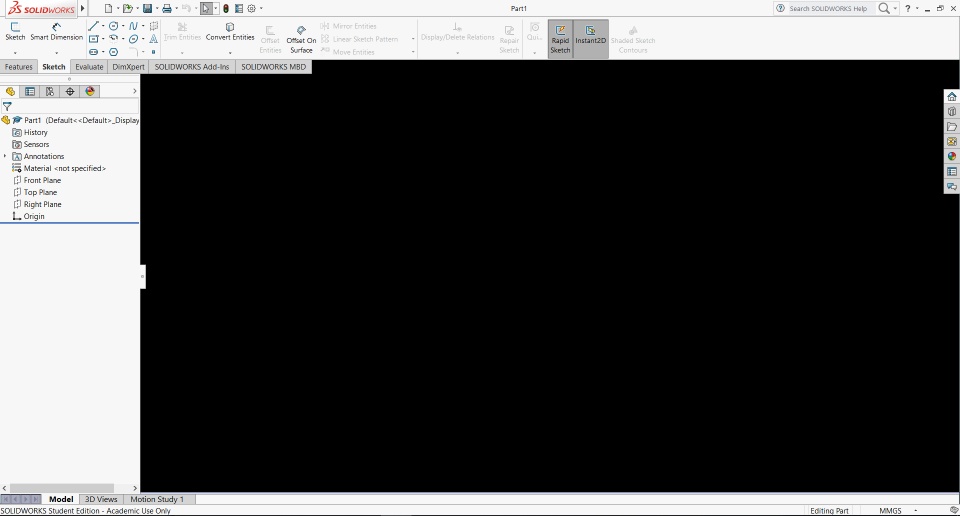960x516 pixels.
Task: Select the Spline sketch tool
Action: (x=133, y=26)
